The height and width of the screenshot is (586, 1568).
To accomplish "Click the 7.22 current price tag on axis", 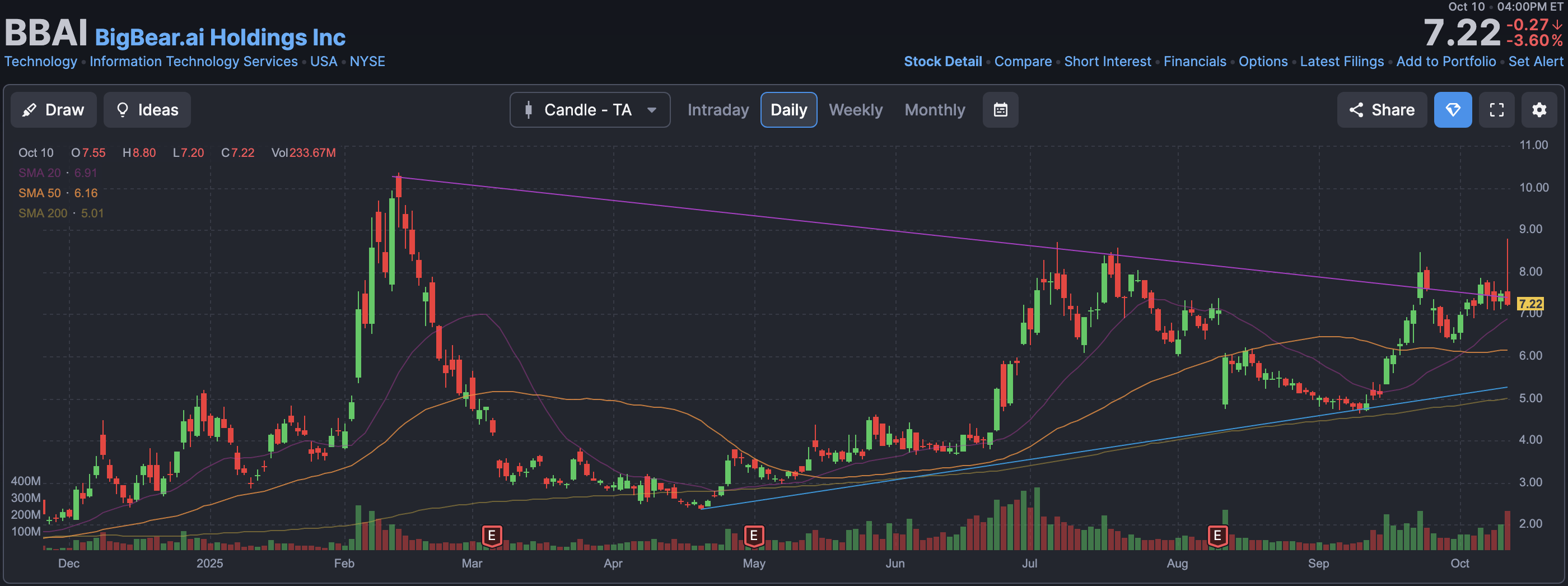I will click(1530, 303).
